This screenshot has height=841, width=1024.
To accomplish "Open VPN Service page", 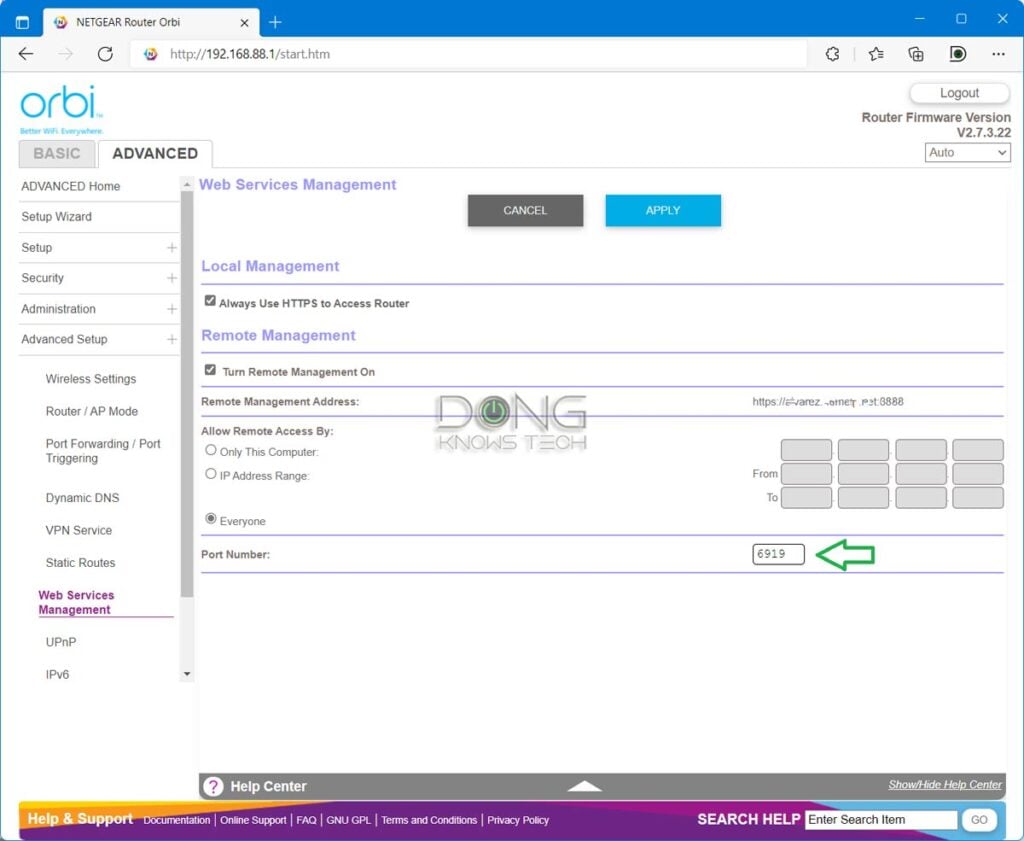I will point(78,530).
